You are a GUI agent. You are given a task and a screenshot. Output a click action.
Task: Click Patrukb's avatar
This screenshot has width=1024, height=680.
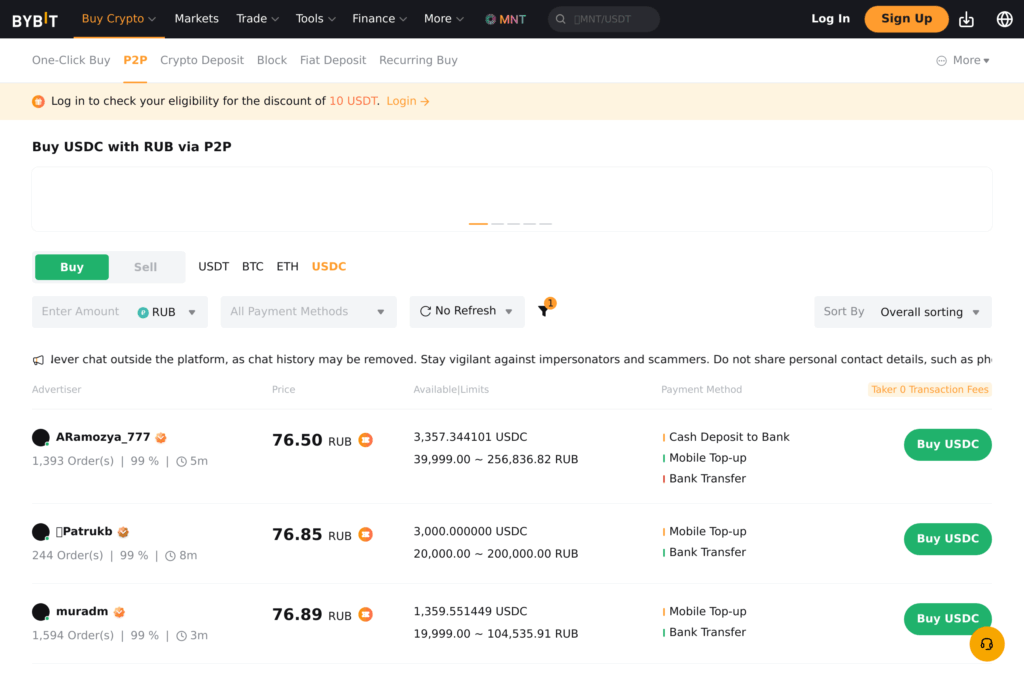click(x=40, y=532)
